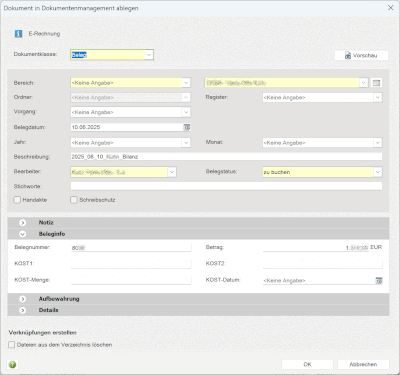Viewport: 400px width, 375px height.
Task: Open the Belegdatum calendar picker icon
Action: point(187,127)
